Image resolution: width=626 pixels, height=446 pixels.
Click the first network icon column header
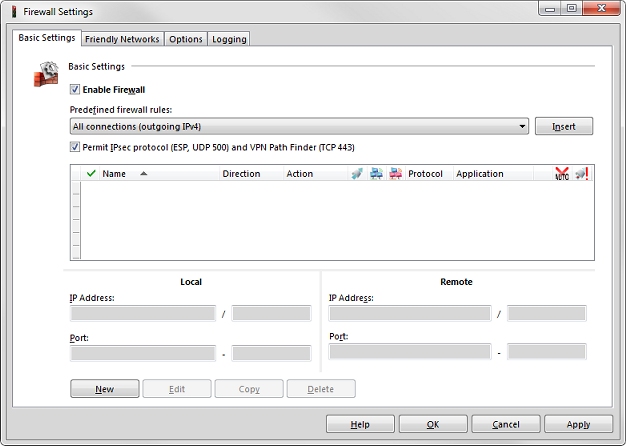(x=357, y=173)
